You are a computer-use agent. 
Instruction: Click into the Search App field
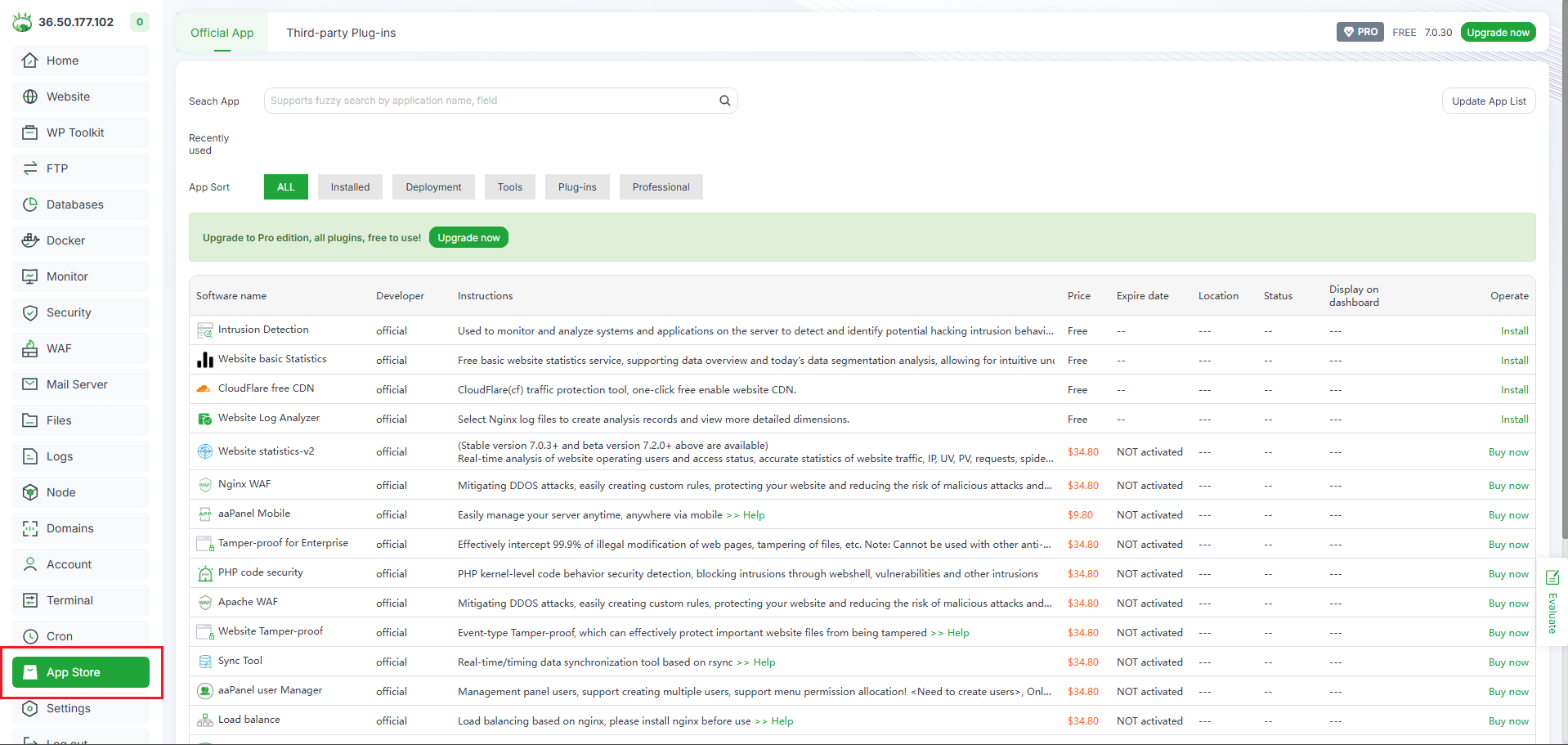tap(500, 101)
